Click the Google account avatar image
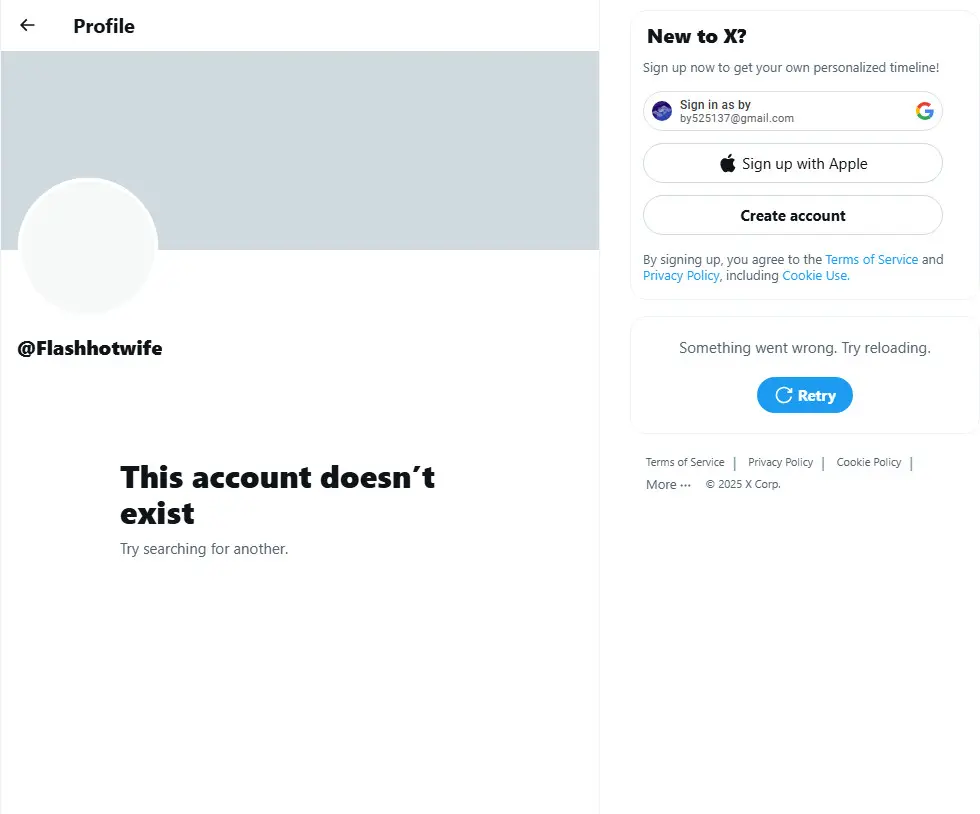Screen dimensions: 980x814 (x=661, y=111)
